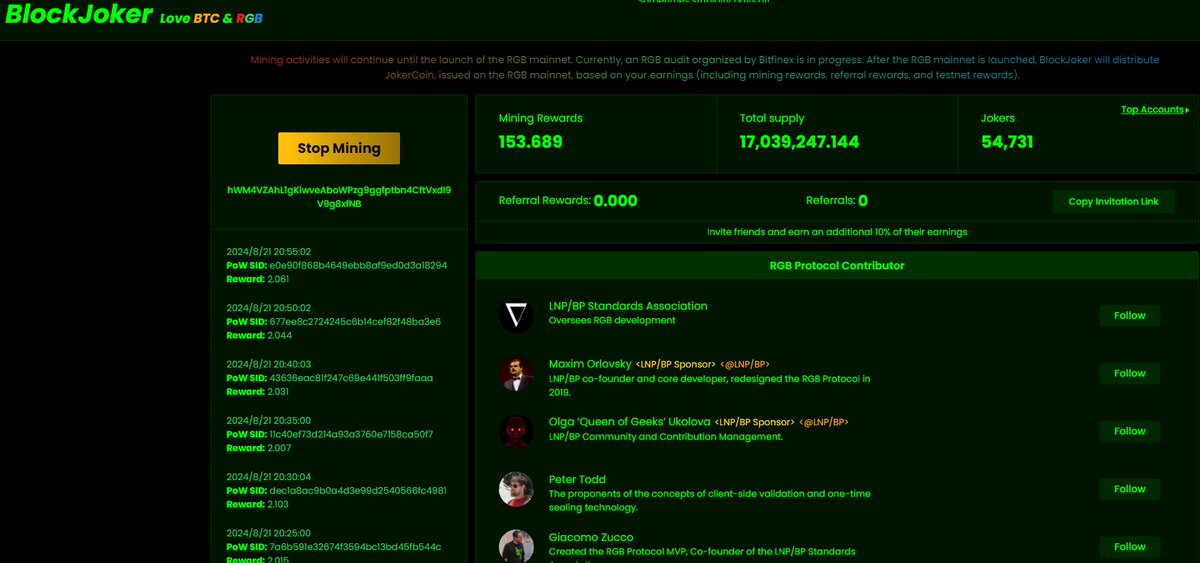Click Olga Ukolova's @LNP/BP tag

pos(823,423)
